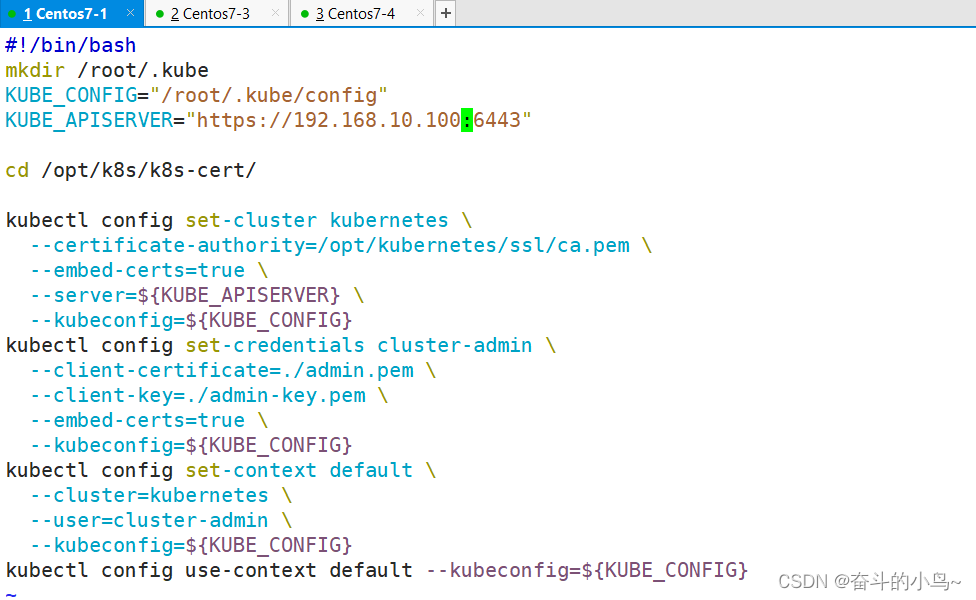The image size is (976, 600).
Task: Click the KUBE_CONFIG variable assignment line
Action: coord(196,95)
